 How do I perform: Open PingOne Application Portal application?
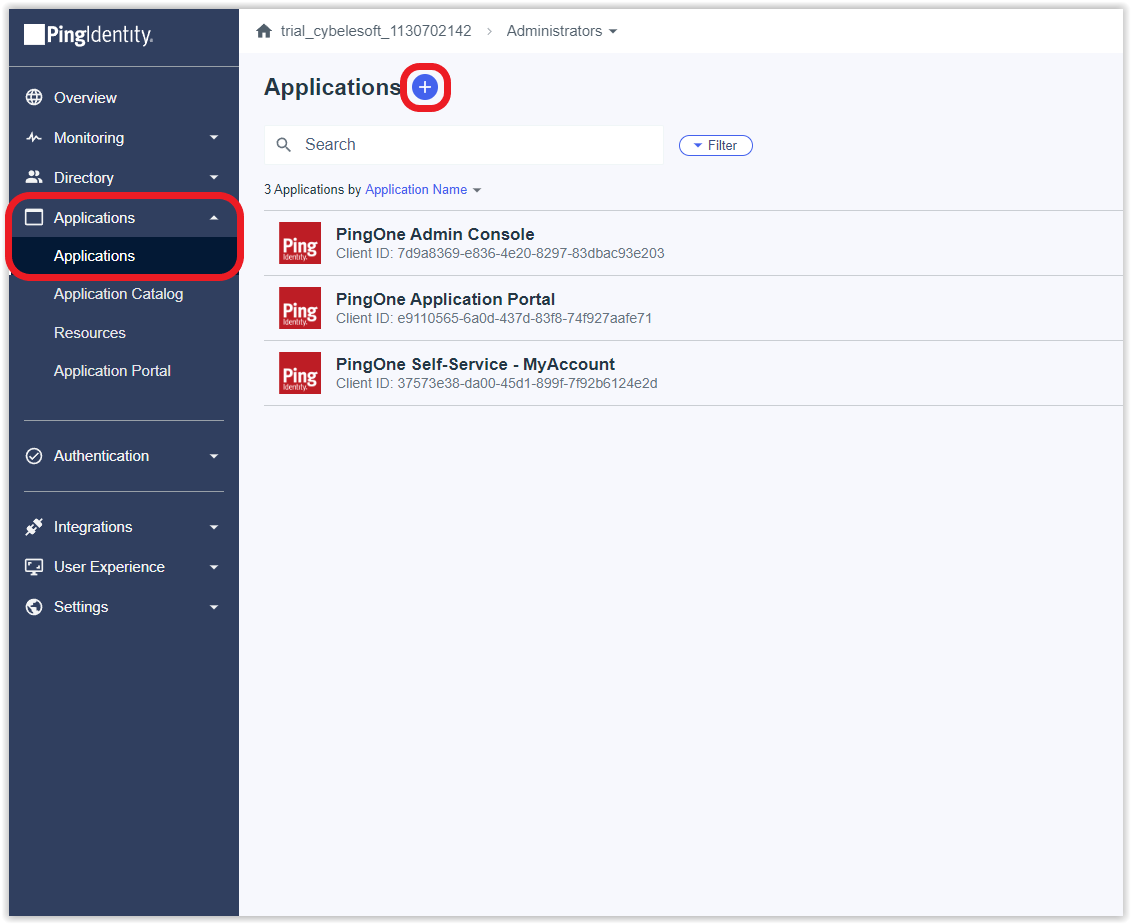[445, 299]
